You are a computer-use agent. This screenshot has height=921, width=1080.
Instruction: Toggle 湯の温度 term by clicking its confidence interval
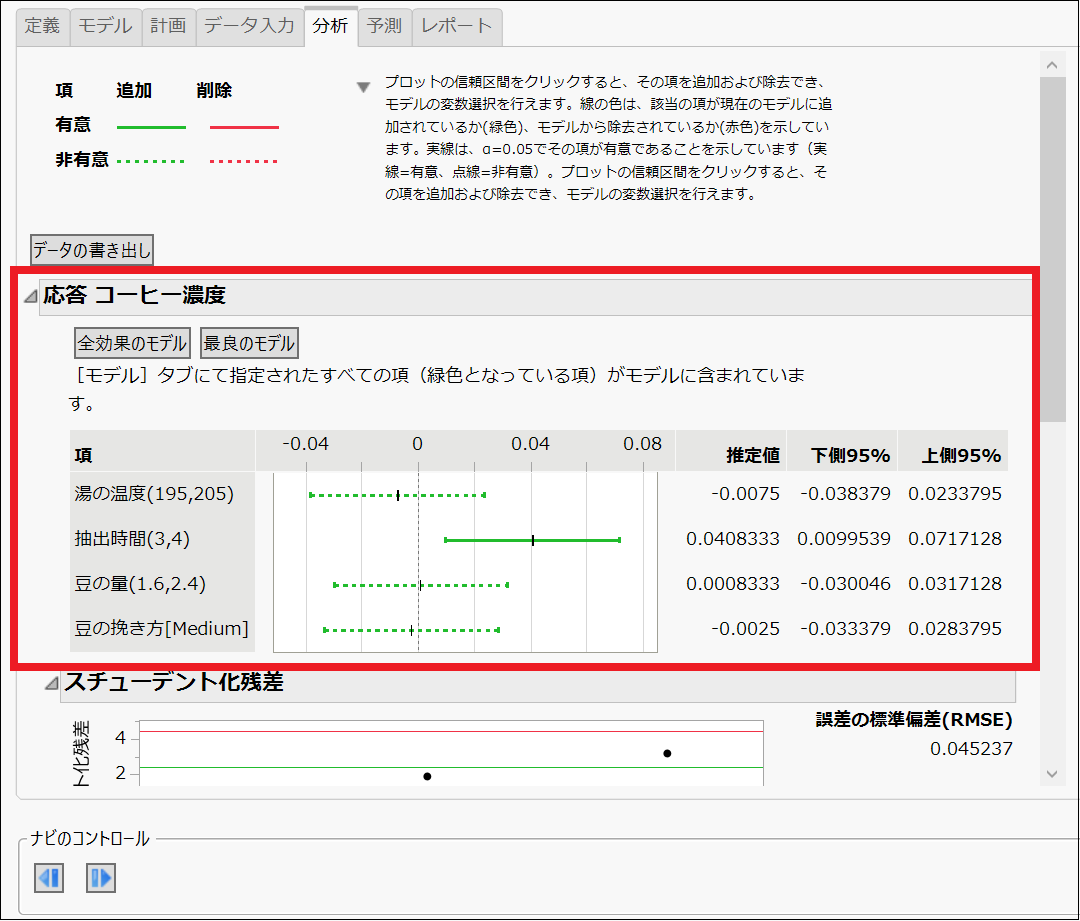(x=397, y=494)
